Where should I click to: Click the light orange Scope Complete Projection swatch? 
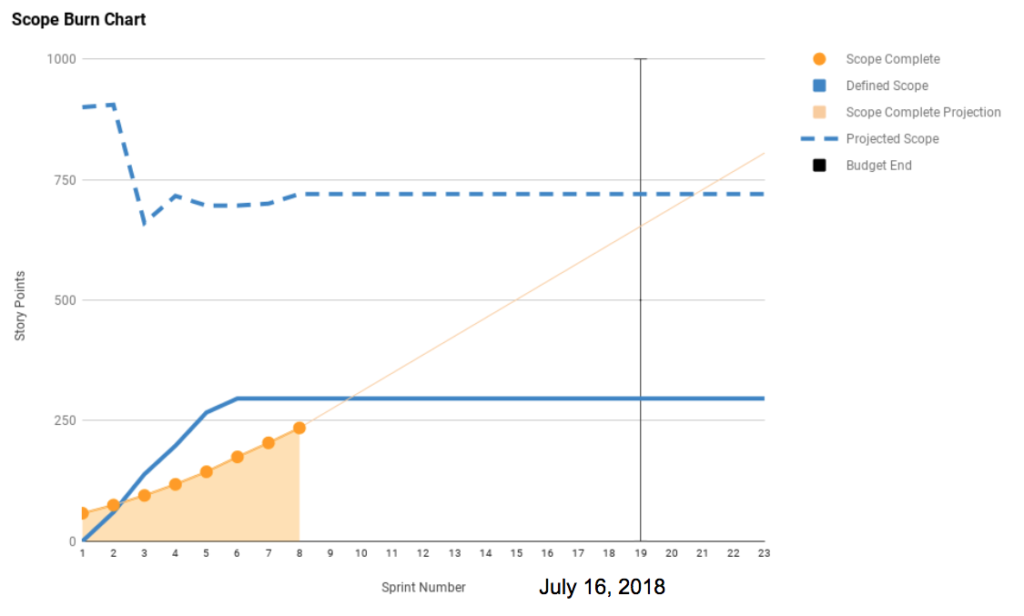819,112
